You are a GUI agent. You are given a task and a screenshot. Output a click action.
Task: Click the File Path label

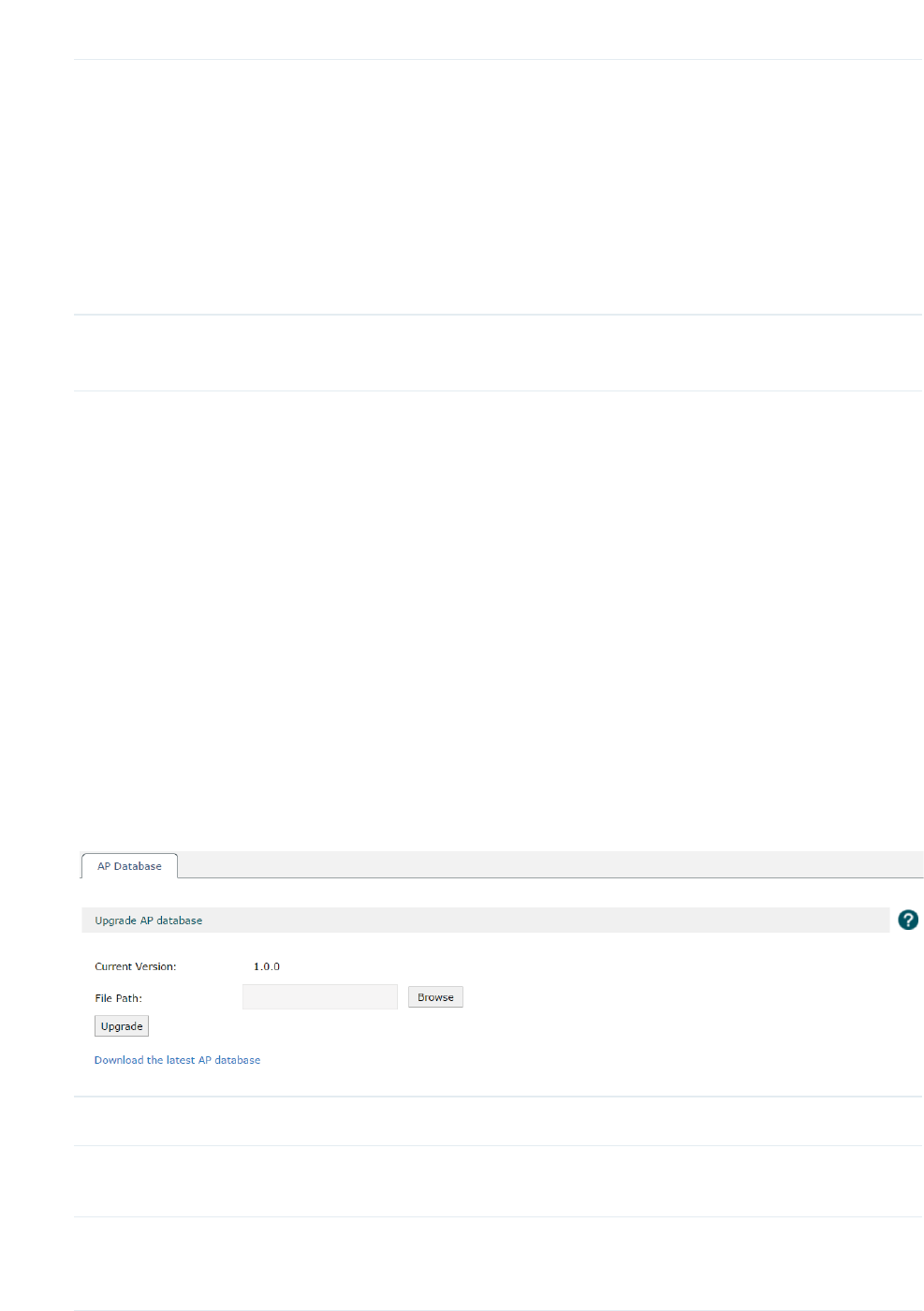(x=118, y=998)
